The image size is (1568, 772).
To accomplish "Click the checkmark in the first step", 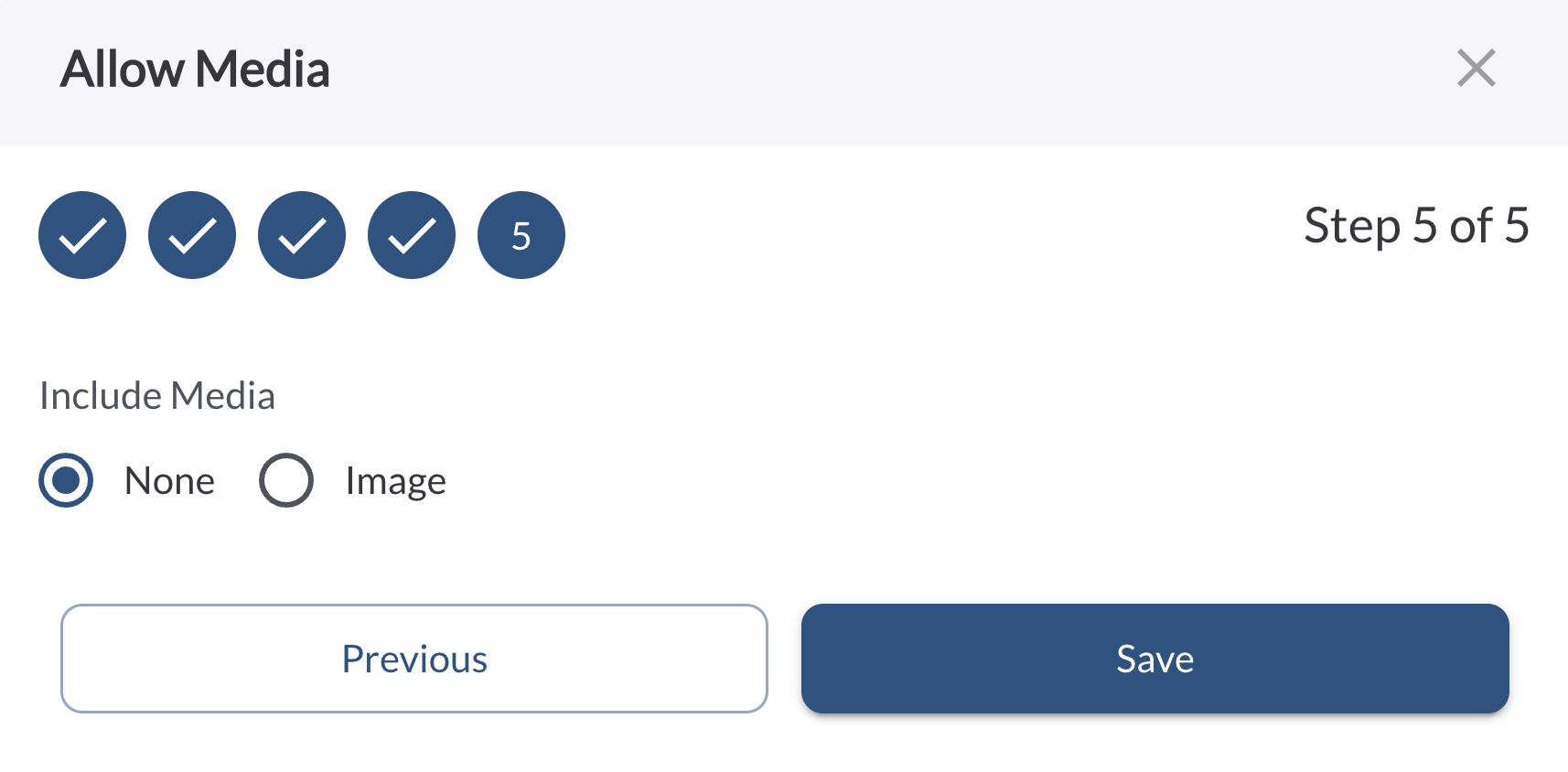I will 82,237.
